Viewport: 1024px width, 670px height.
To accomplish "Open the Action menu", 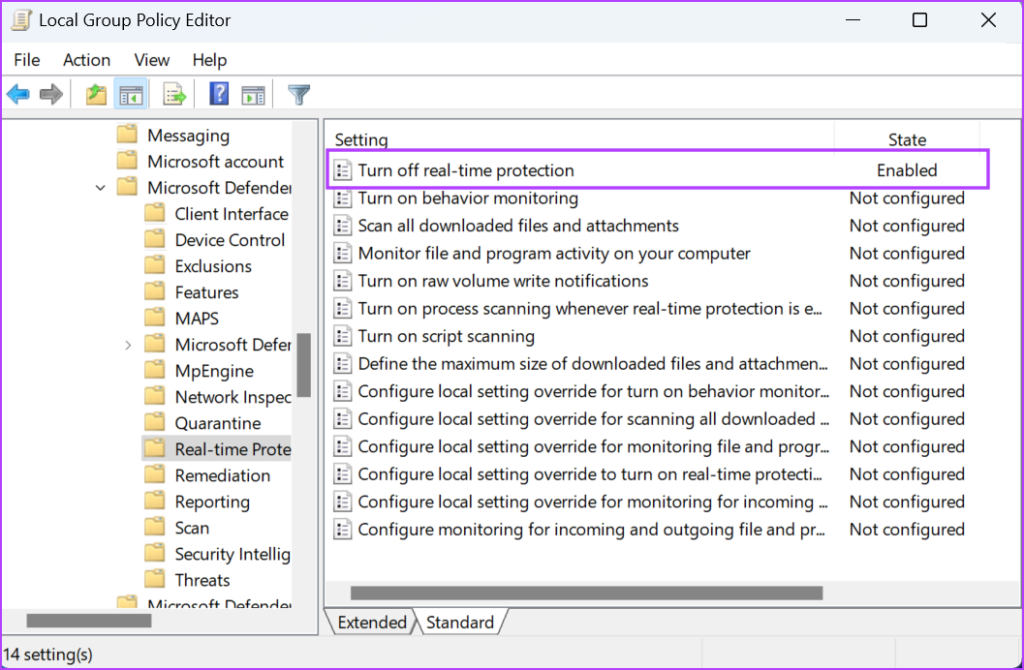I will pyautogui.click(x=87, y=60).
